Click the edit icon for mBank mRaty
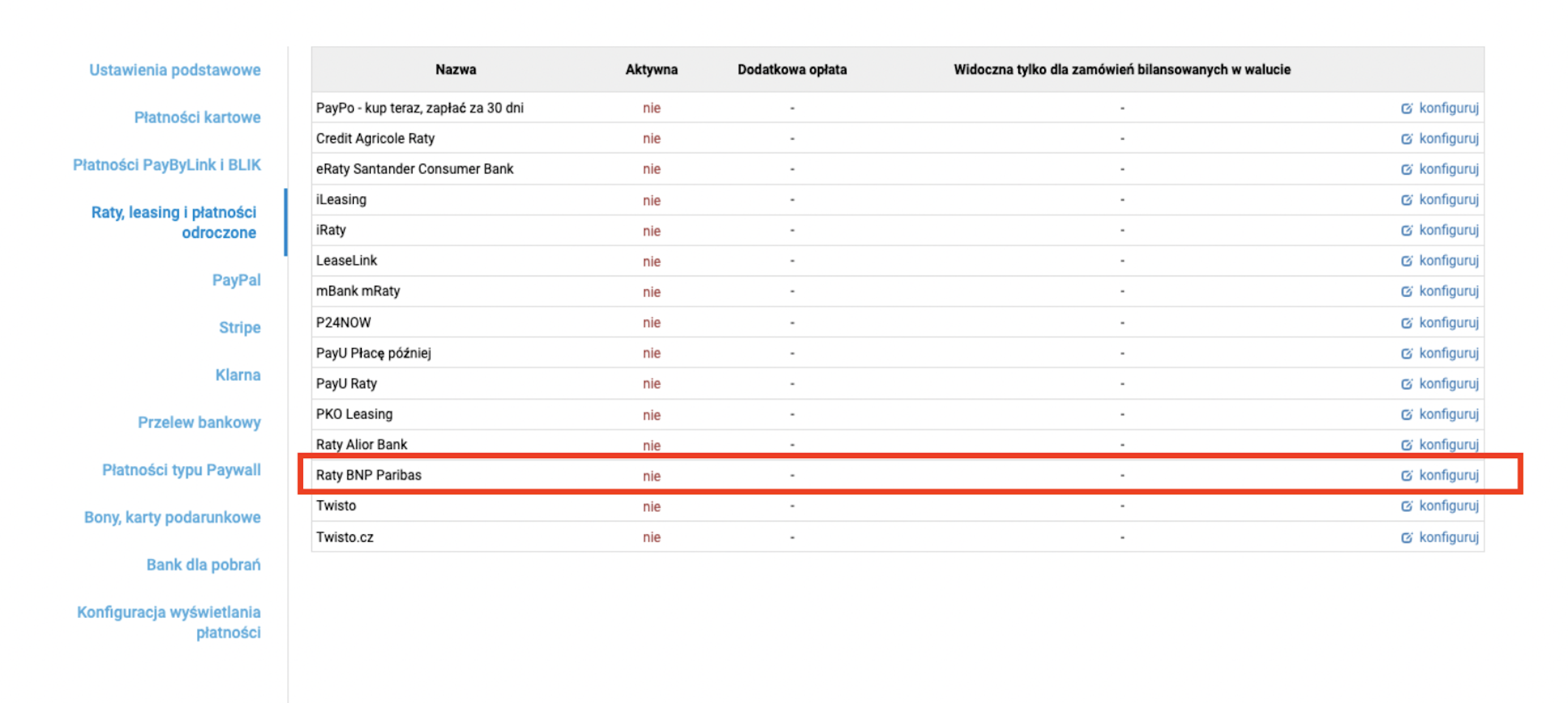 [1407, 291]
